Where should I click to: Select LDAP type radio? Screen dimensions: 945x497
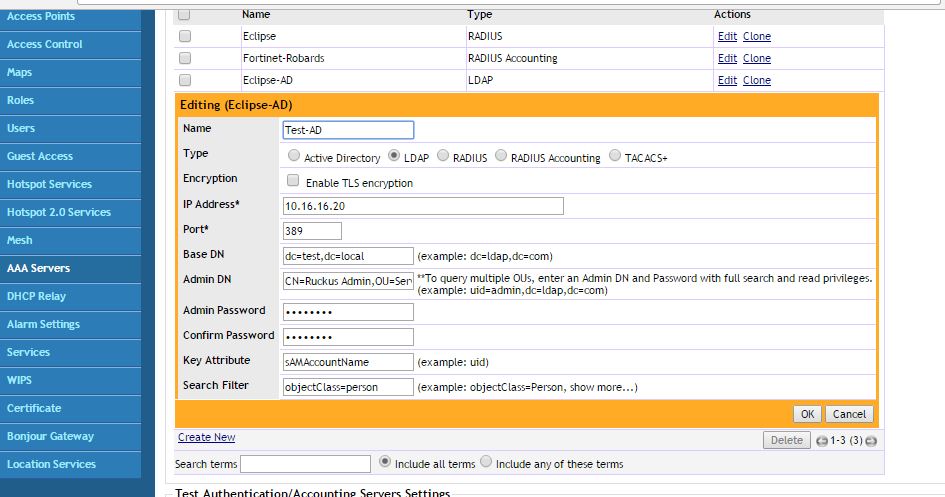pyautogui.click(x=394, y=155)
